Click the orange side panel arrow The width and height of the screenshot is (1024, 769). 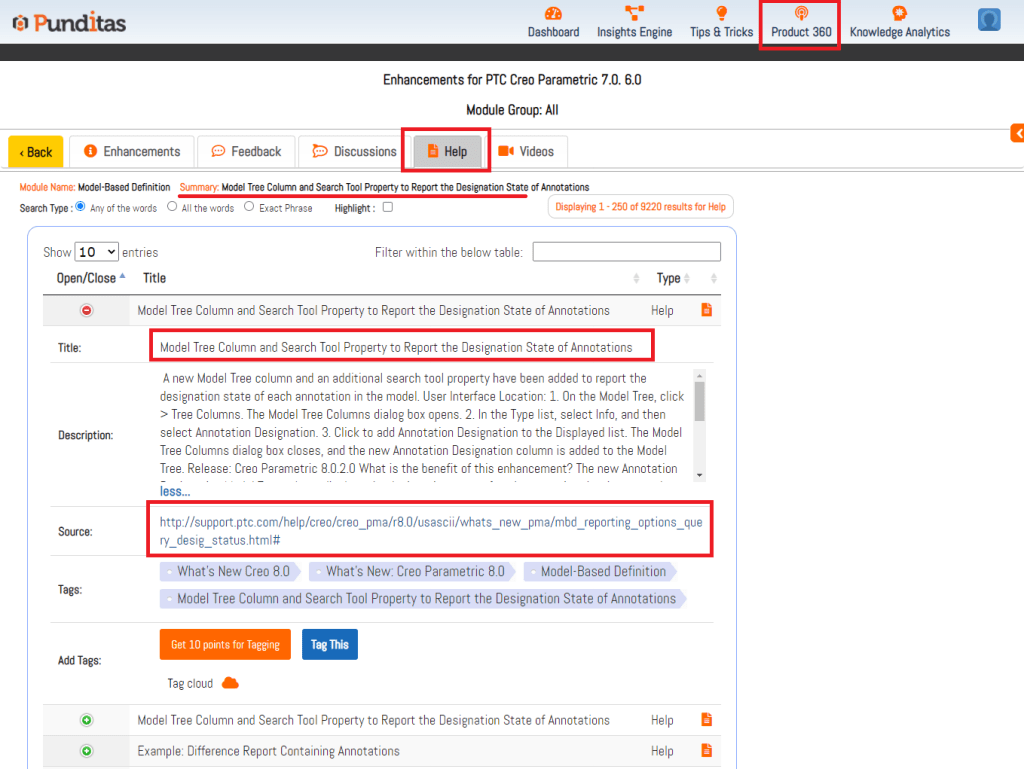click(1017, 133)
